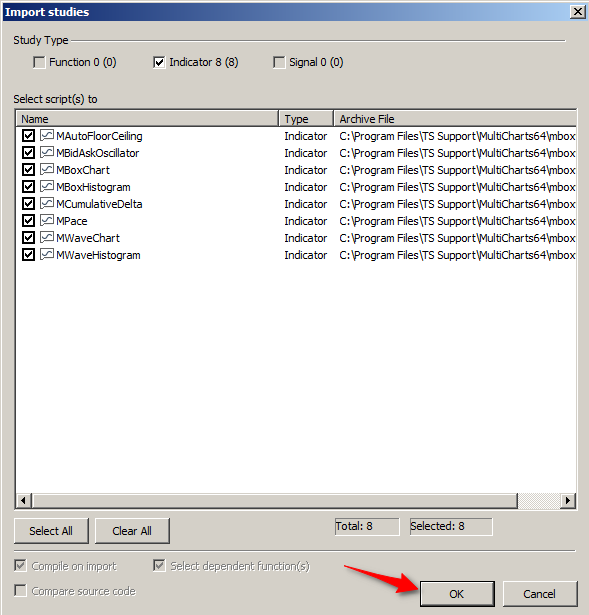Enable the Signal 0 (0) checkbox

click(x=279, y=62)
